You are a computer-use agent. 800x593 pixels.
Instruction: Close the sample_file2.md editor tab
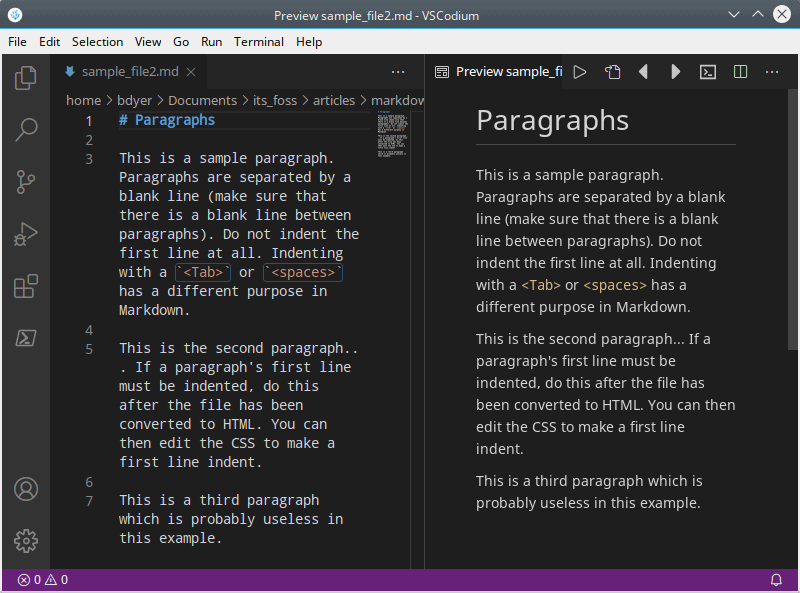191,72
